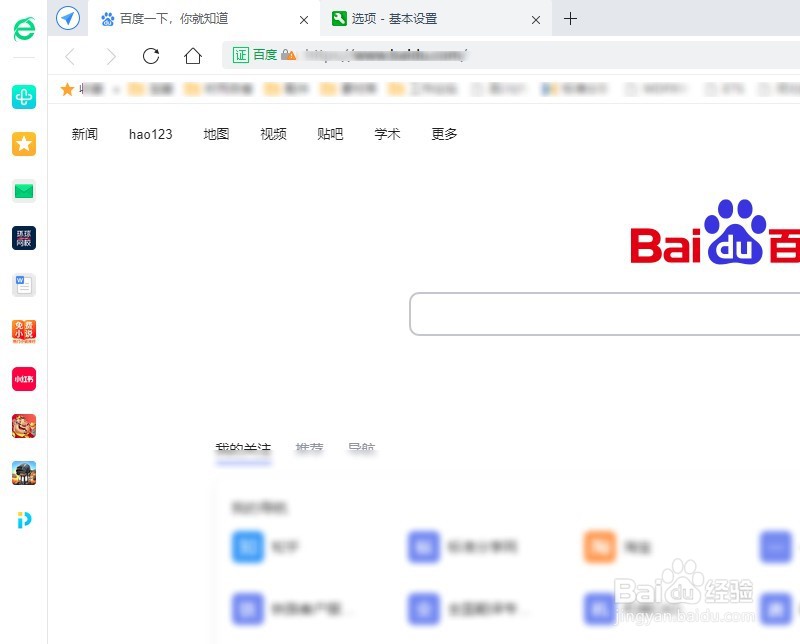This screenshot has height=644, width=800.
Task: Open the hao123 link
Action: pyautogui.click(x=151, y=134)
